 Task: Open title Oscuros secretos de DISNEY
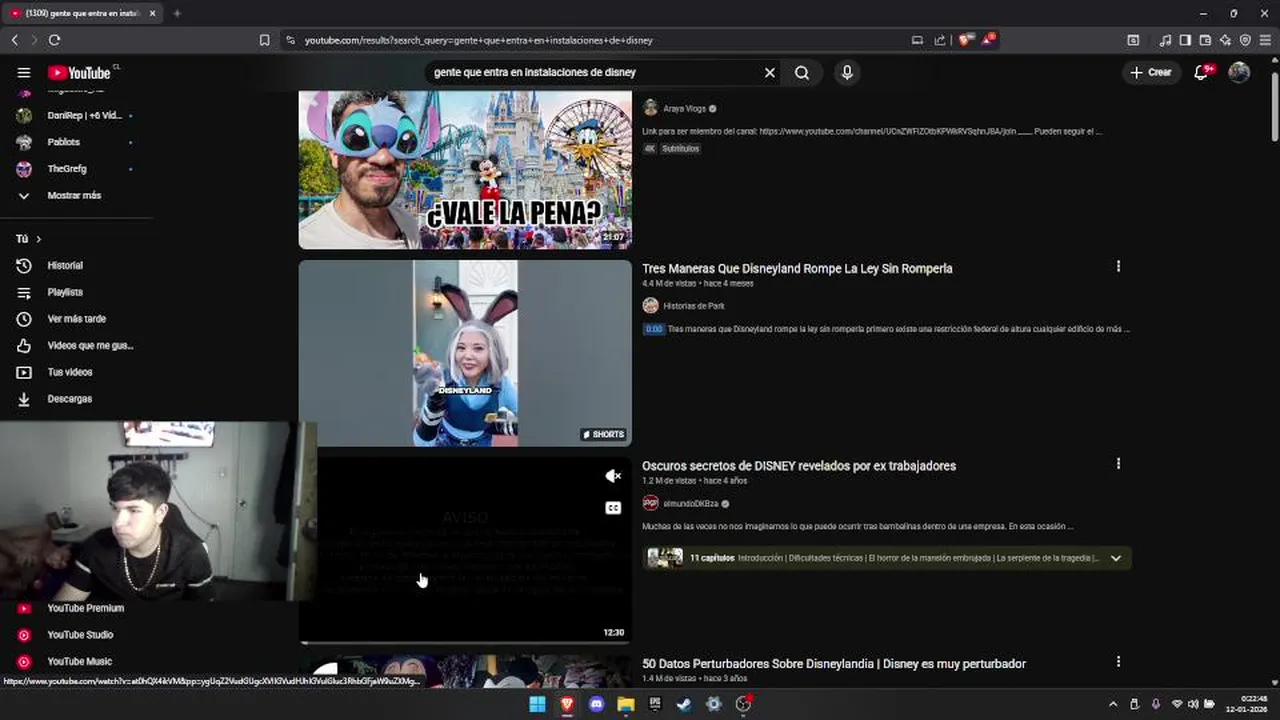coord(799,466)
